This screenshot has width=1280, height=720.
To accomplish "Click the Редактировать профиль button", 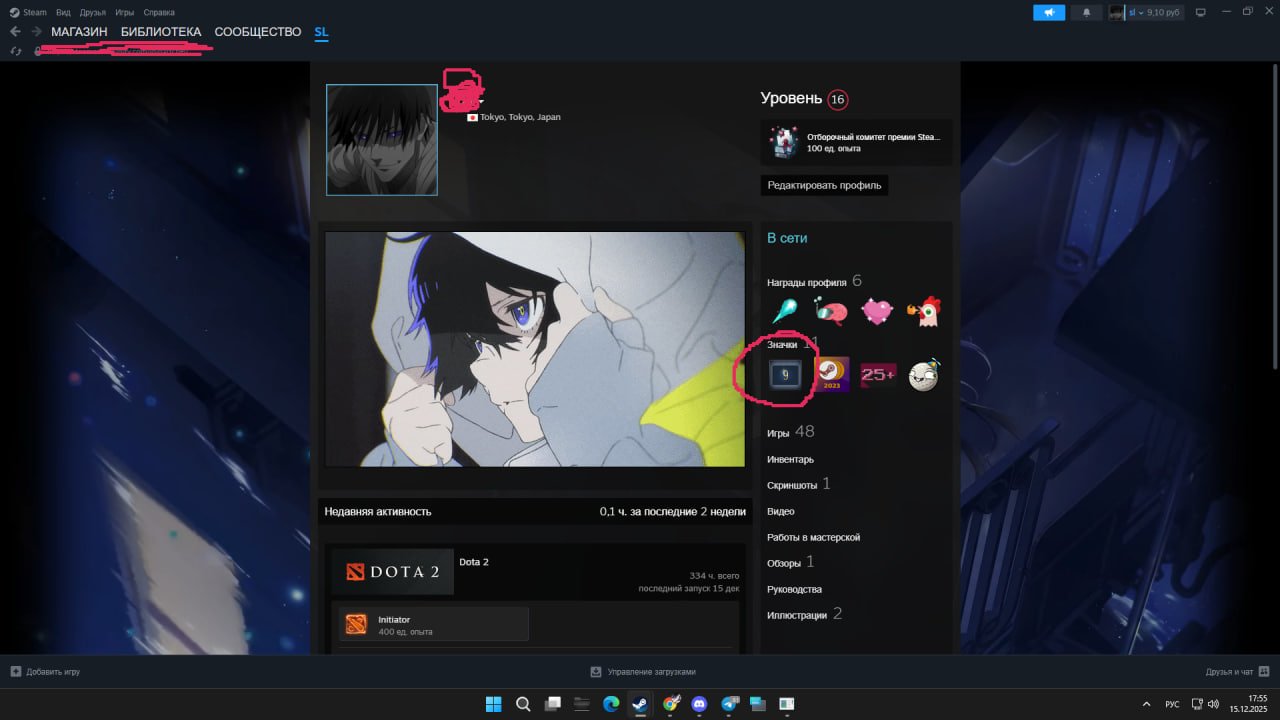I will 824,185.
